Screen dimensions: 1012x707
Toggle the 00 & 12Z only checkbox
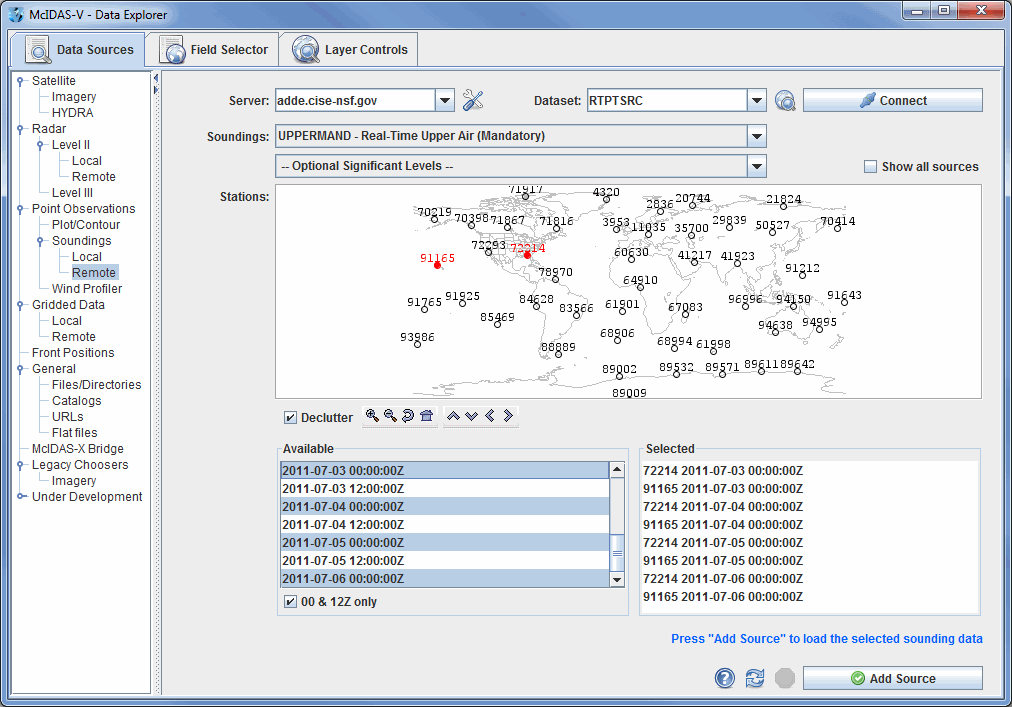pyautogui.click(x=290, y=602)
